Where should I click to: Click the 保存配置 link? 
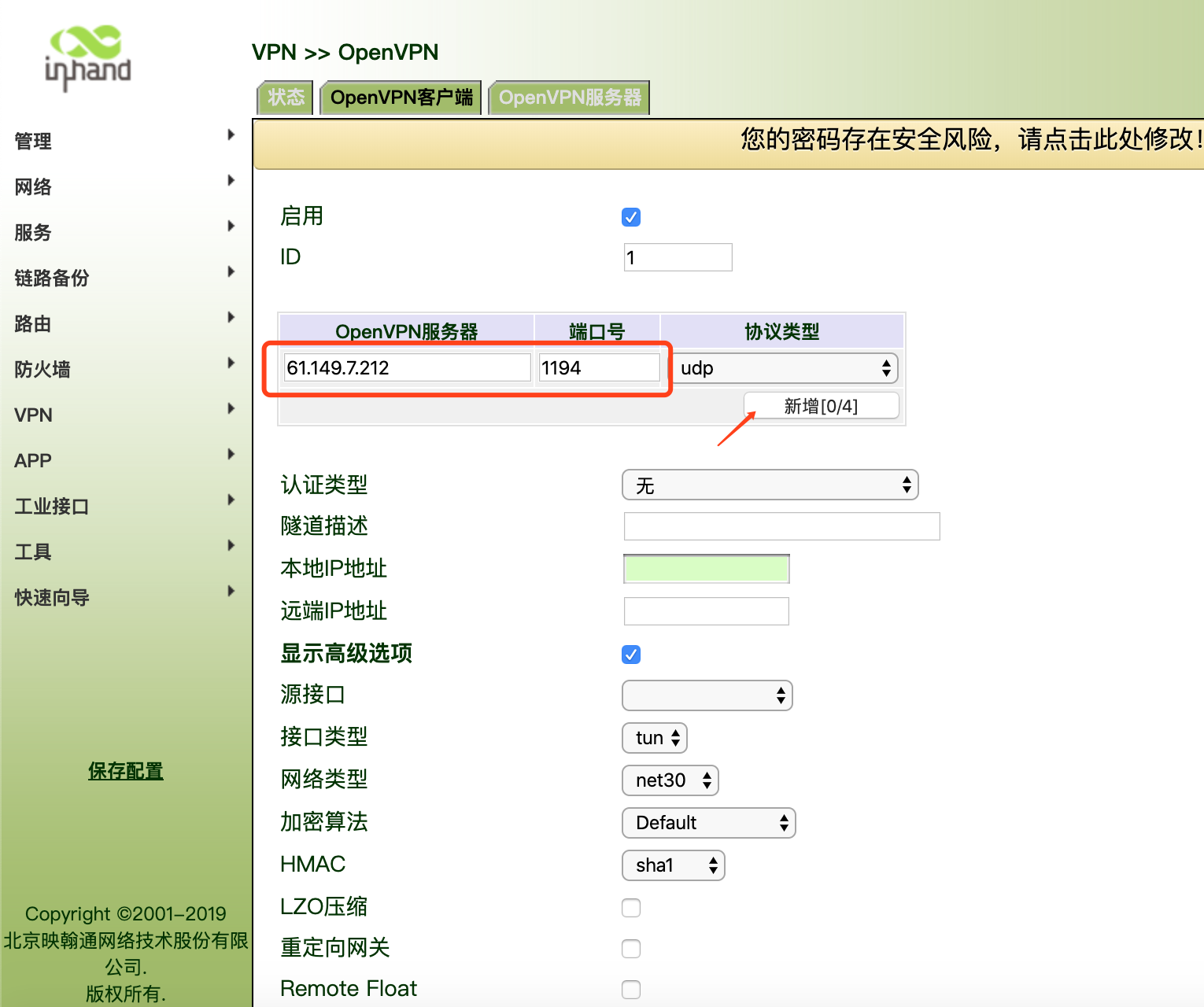click(126, 771)
